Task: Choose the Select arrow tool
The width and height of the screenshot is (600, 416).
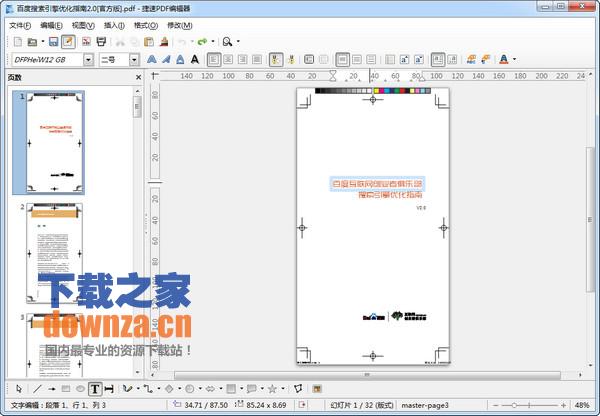Action: pos(19,389)
